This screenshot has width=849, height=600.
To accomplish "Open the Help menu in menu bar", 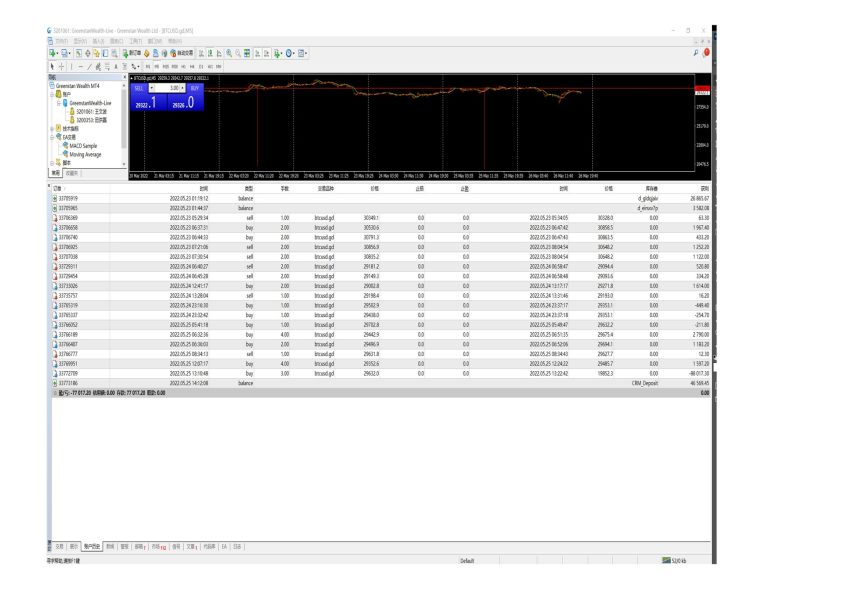I will click(174, 41).
